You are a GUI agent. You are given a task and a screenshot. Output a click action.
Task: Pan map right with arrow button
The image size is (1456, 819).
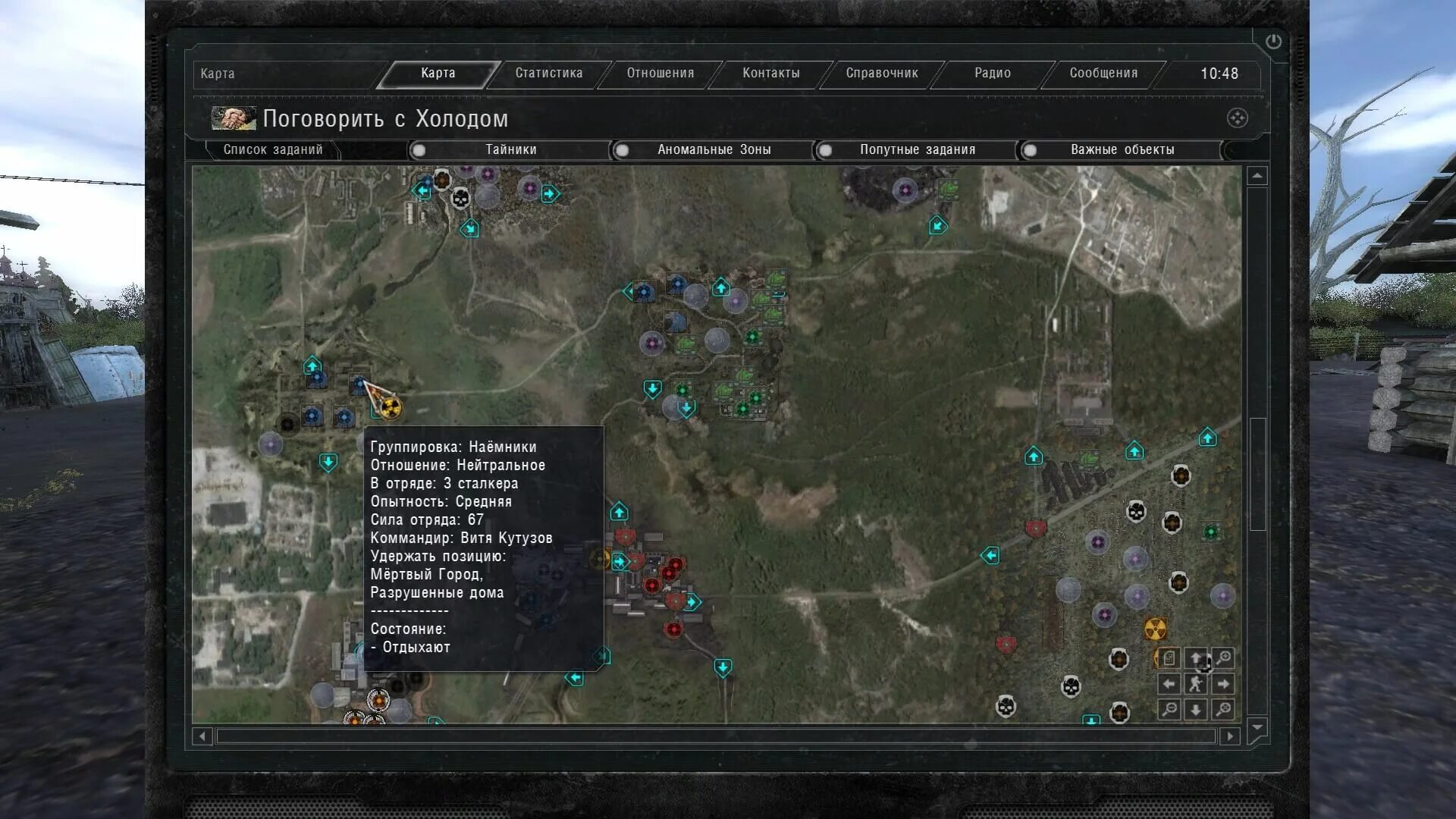(1222, 684)
